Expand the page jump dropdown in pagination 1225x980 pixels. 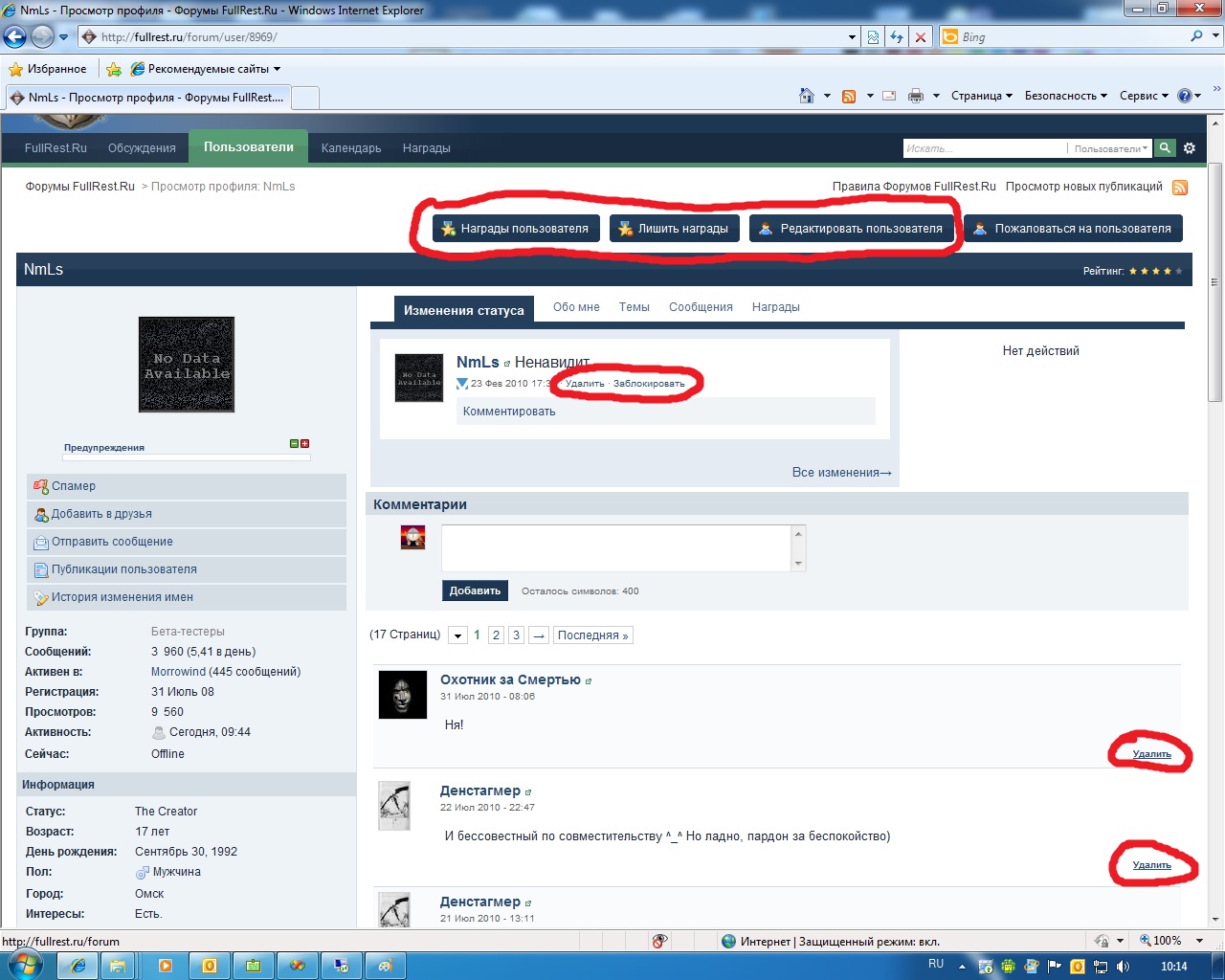pos(458,635)
